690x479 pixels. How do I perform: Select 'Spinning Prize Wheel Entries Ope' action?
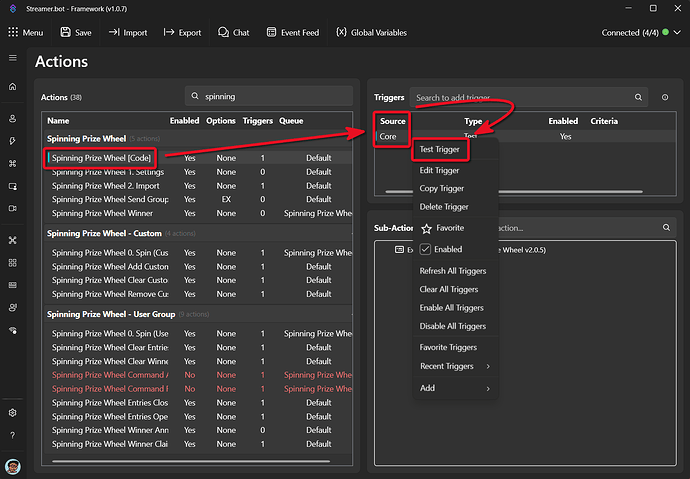pyautogui.click(x=198, y=417)
